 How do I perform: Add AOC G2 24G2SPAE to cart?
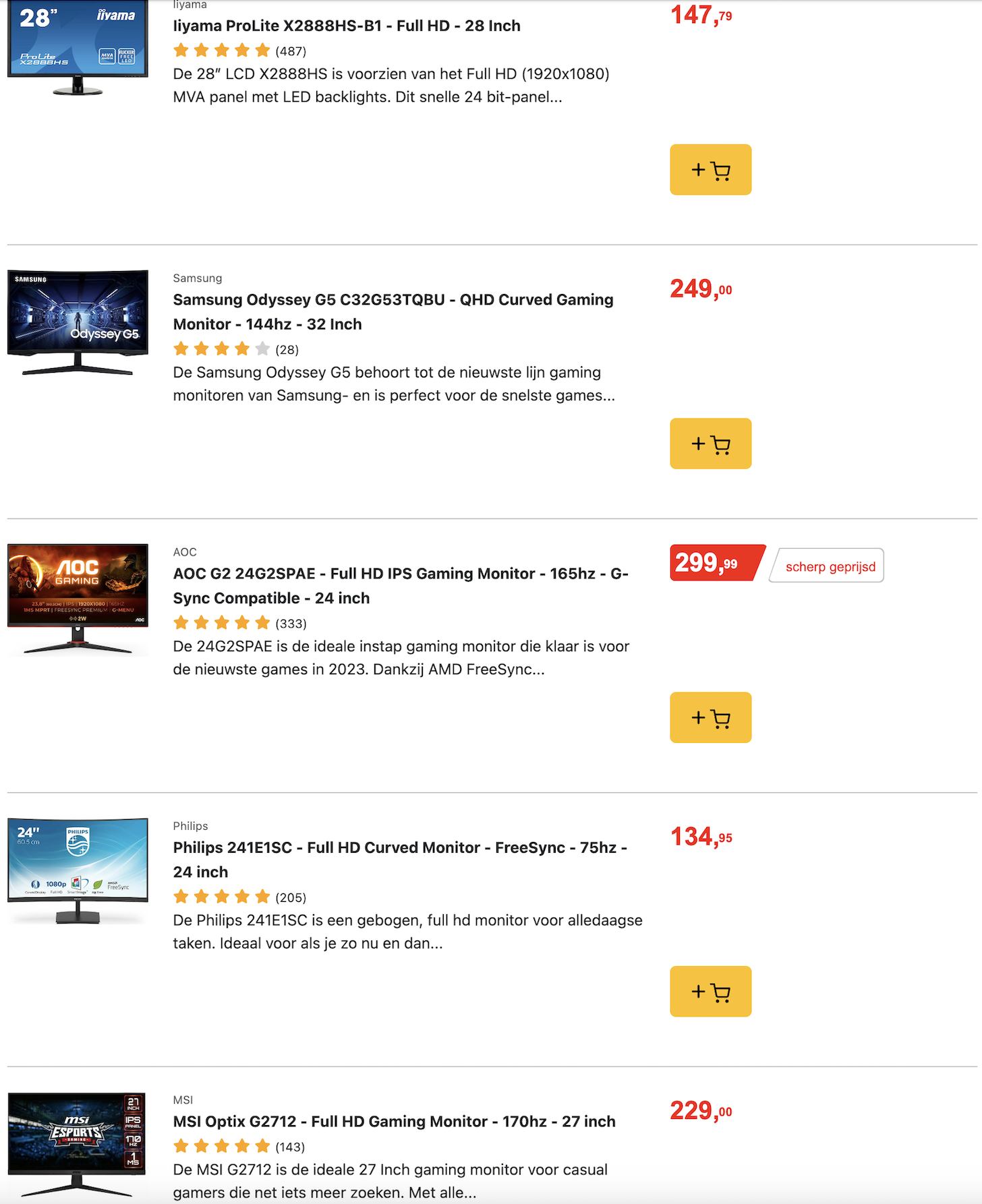710,717
